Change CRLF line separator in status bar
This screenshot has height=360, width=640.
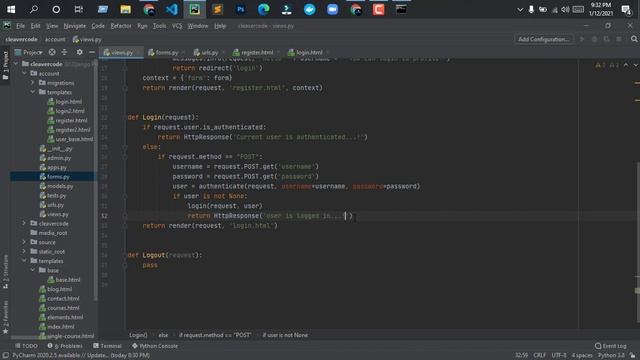(x=540, y=355)
